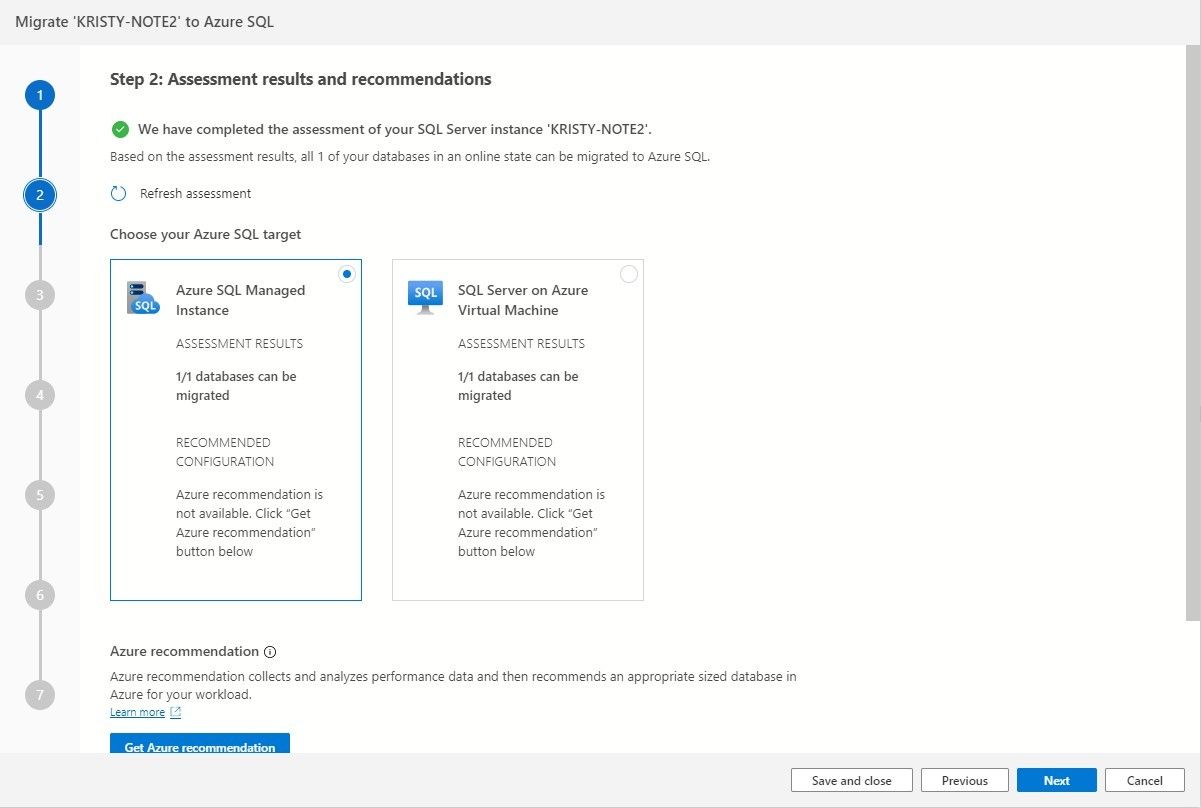Click the current step 2 circle
Screen dimensions: 1201x808
pyautogui.click(x=40, y=195)
